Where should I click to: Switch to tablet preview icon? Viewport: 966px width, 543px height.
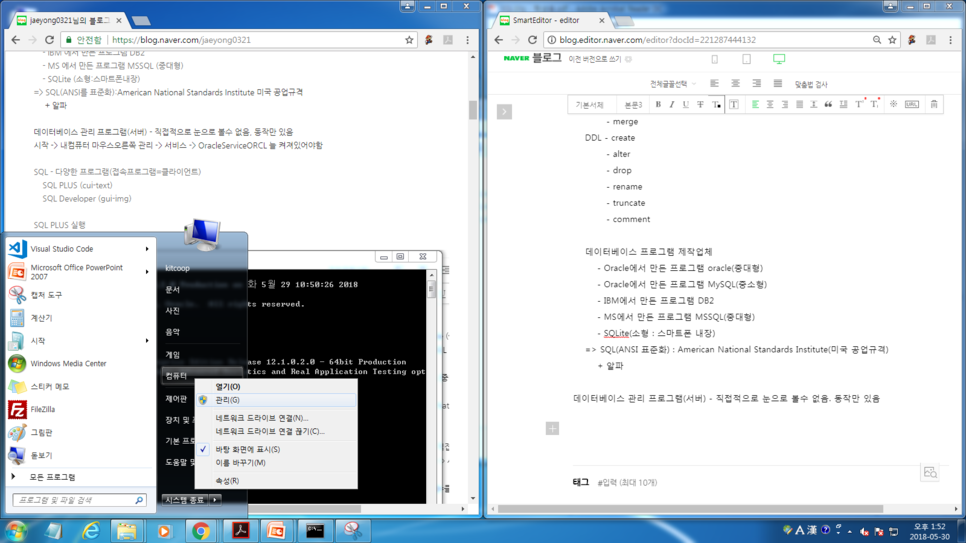tap(746, 59)
